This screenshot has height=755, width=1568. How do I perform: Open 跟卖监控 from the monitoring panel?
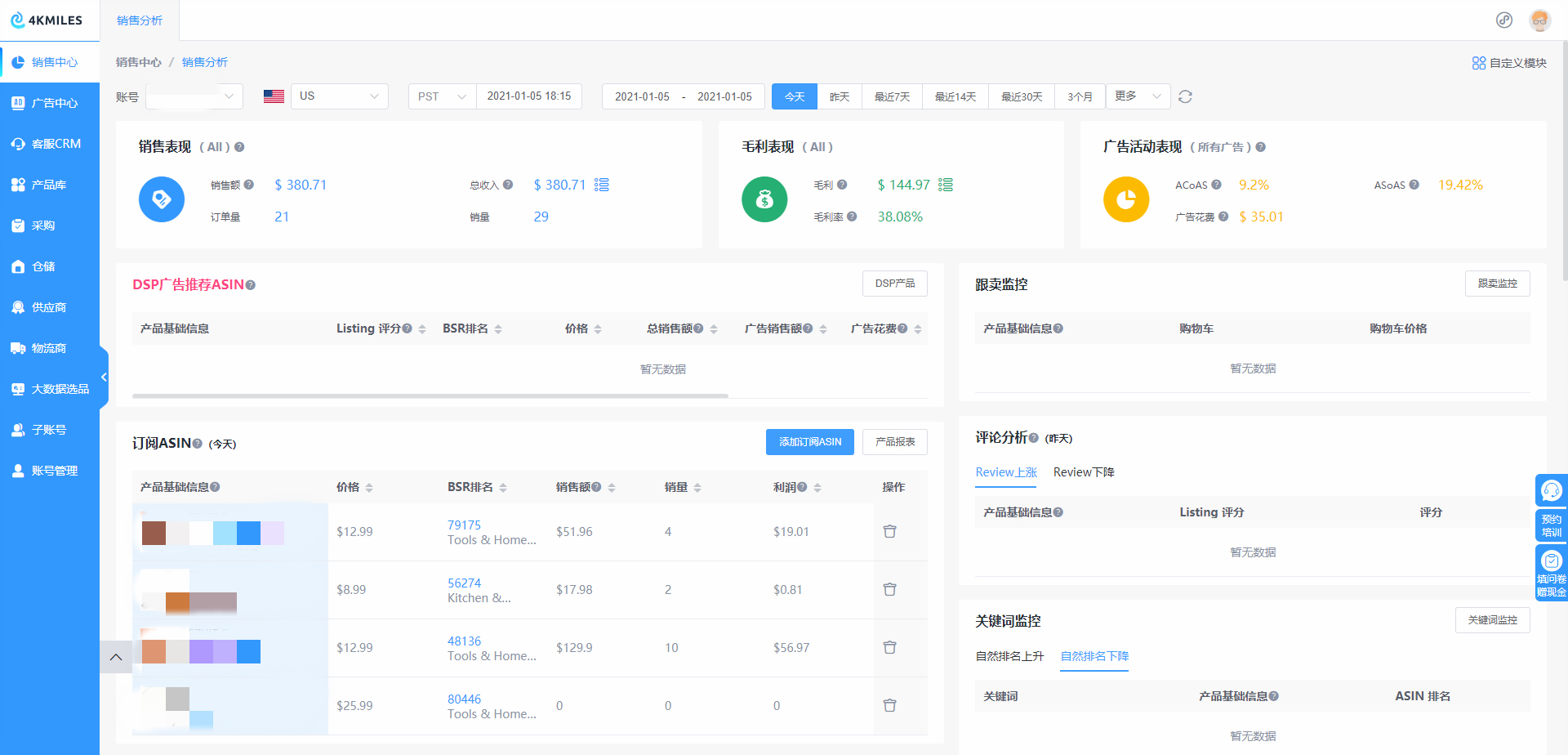coord(1497,283)
